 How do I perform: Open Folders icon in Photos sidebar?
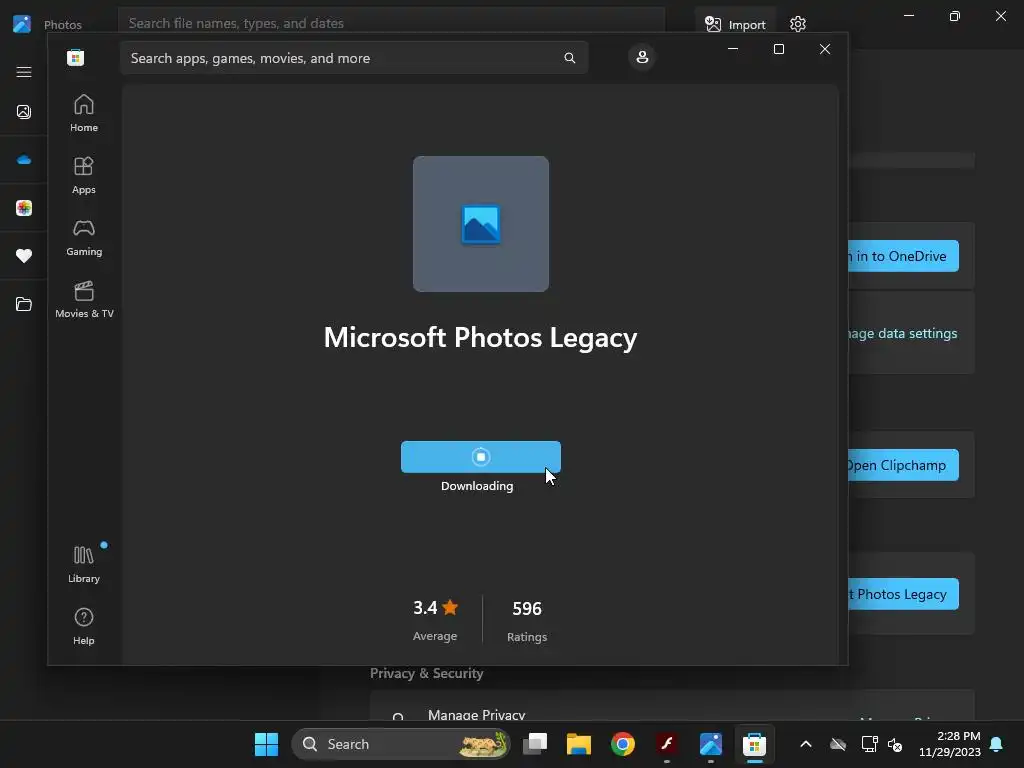point(24,304)
